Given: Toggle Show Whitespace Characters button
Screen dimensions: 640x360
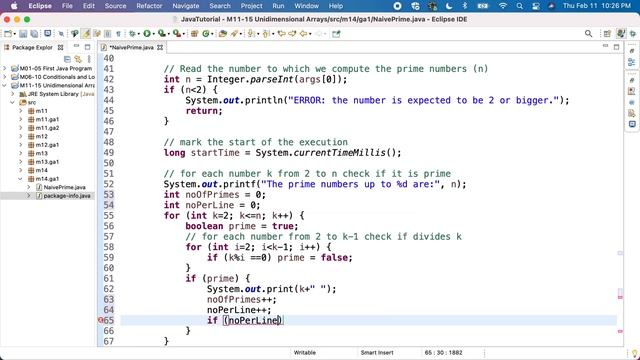Looking at the screenshot, I should (x=118, y=34).
